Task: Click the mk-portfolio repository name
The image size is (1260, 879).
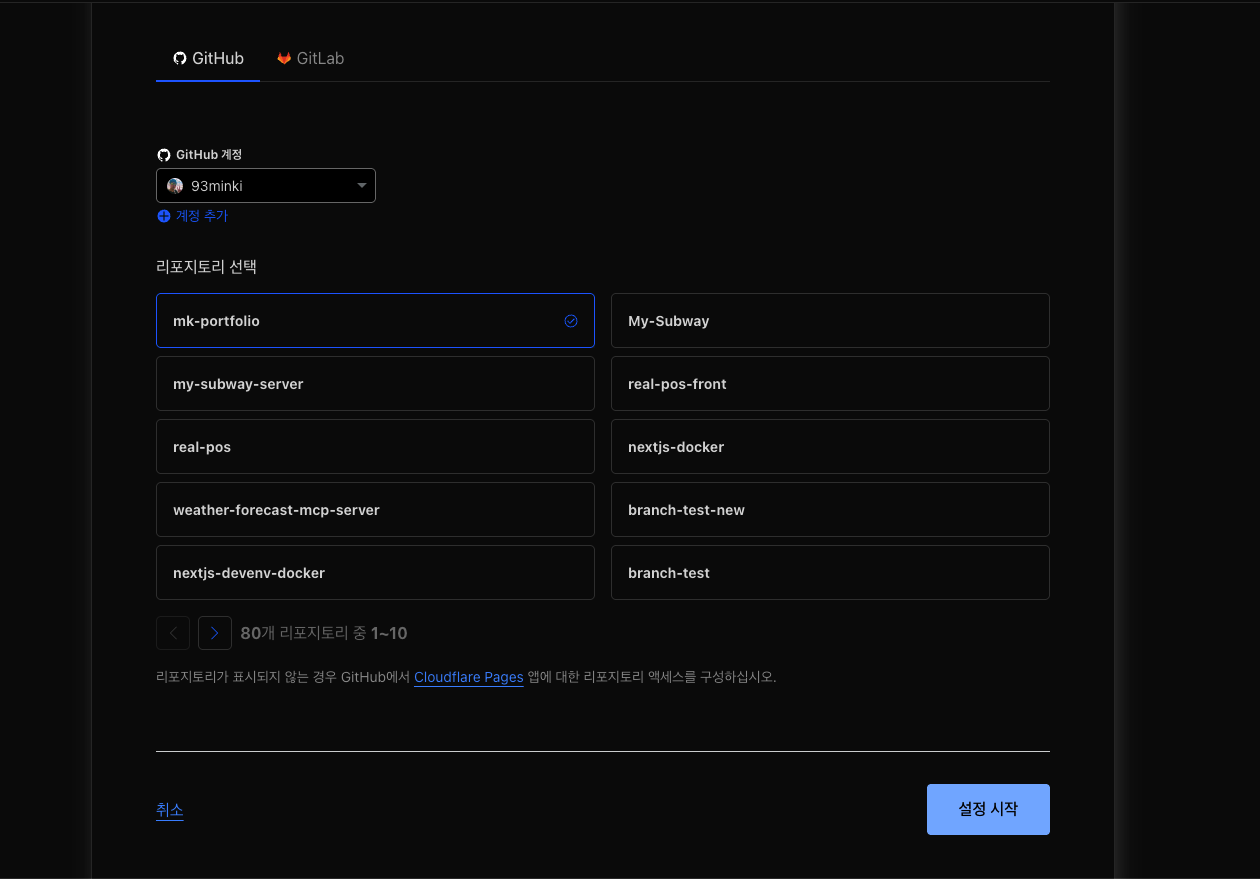Action: 216,321
